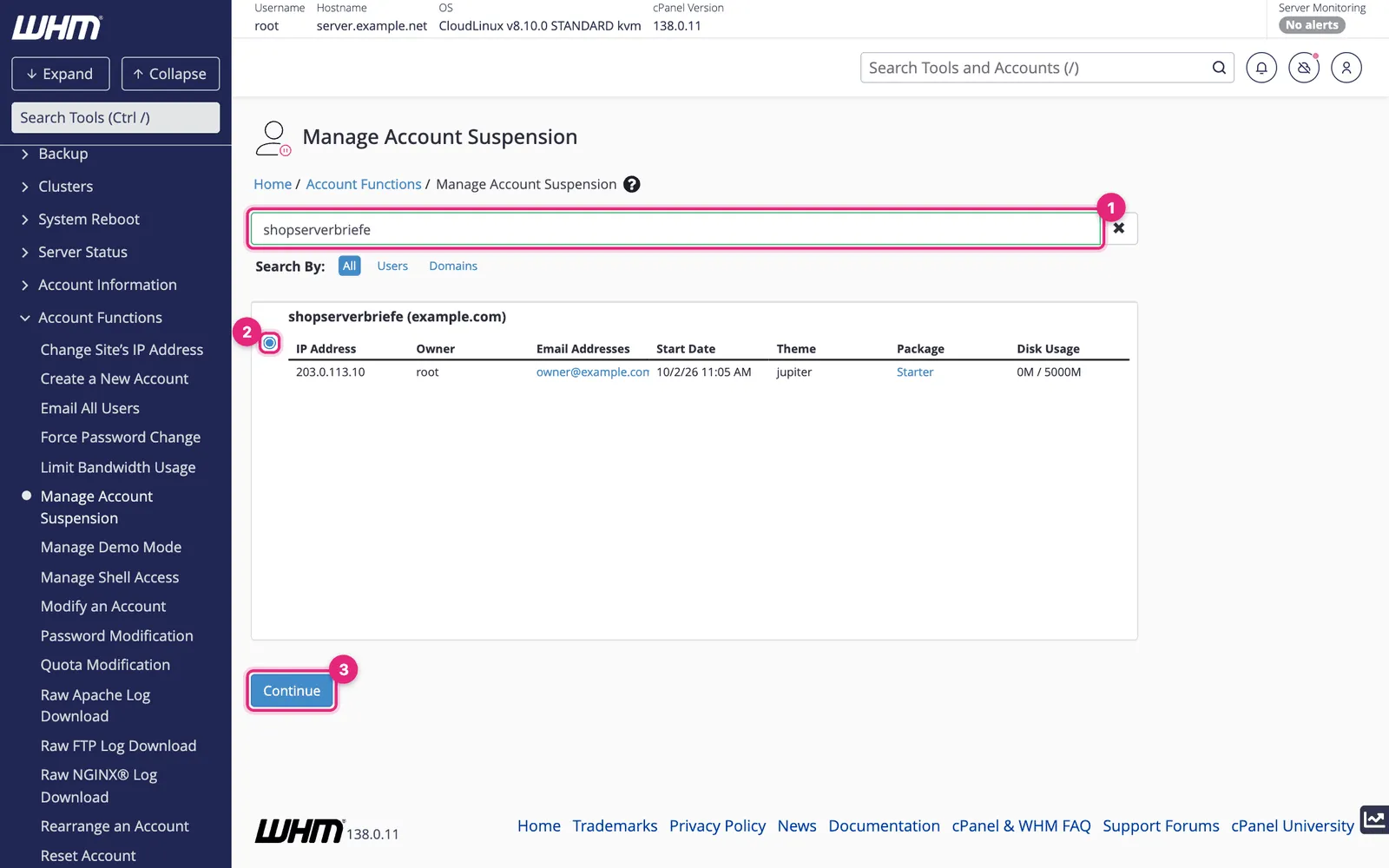Follow the Home breadcrumb link
Image resolution: width=1389 pixels, height=868 pixels.
(273, 184)
